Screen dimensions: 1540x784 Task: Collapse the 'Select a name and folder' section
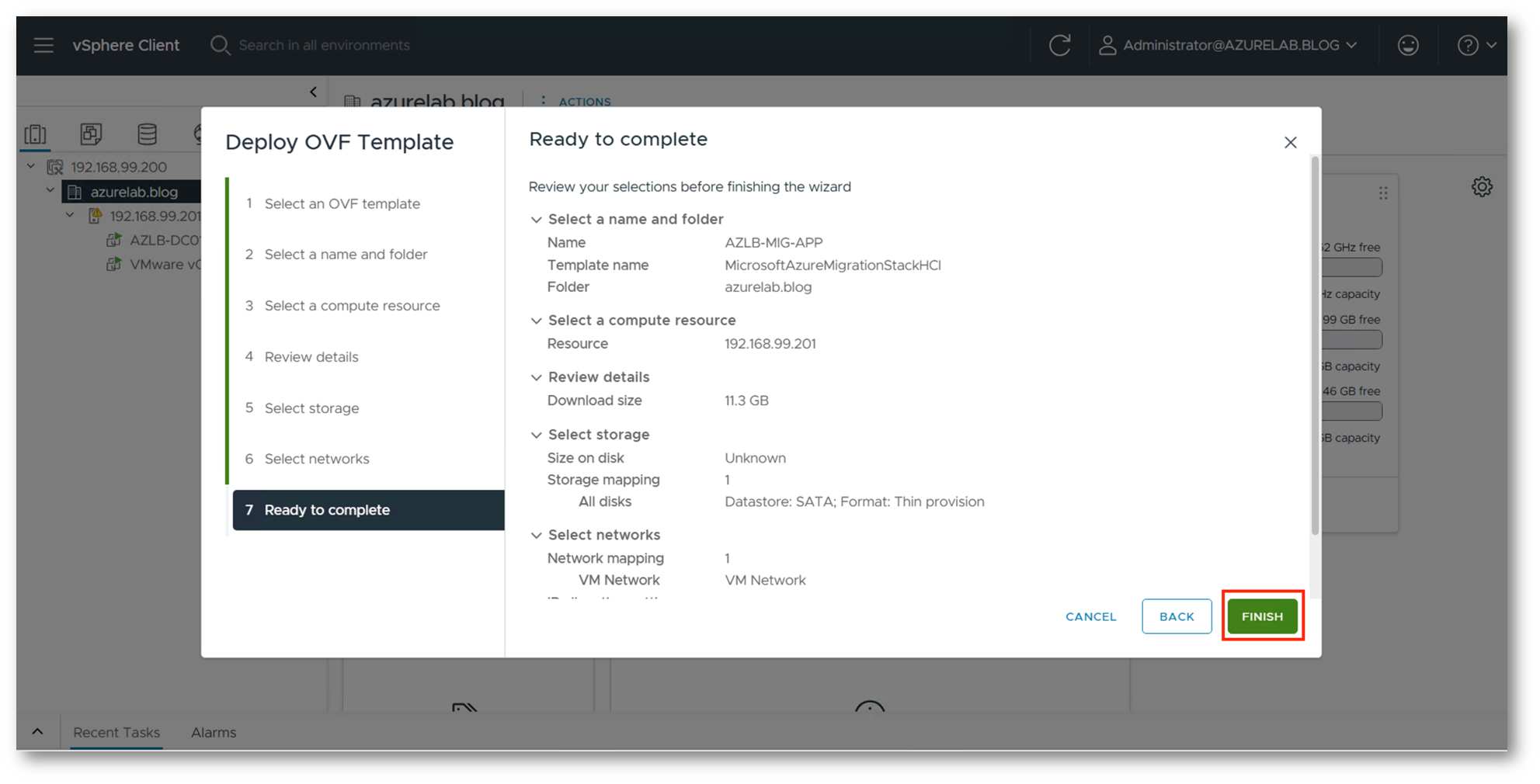pos(536,220)
